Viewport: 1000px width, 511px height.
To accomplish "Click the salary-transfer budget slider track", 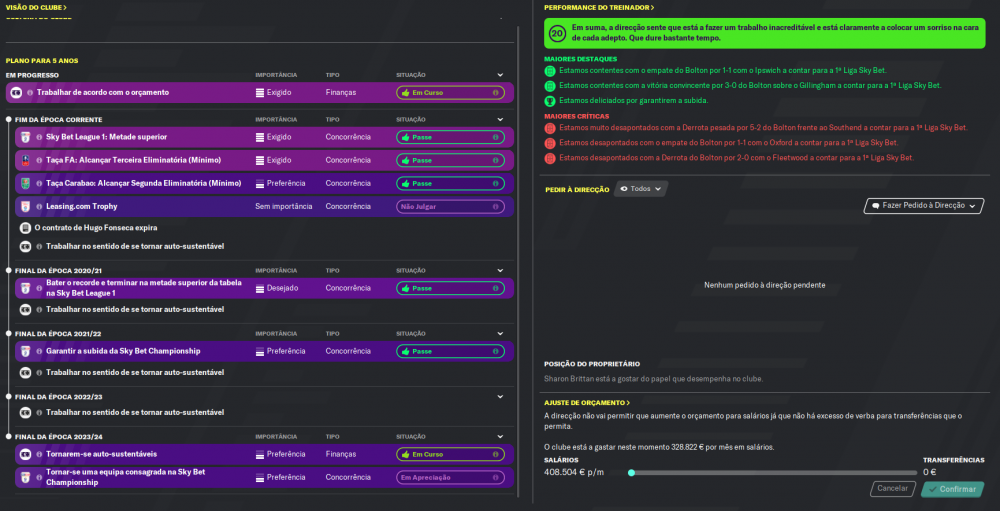I will tap(772, 473).
